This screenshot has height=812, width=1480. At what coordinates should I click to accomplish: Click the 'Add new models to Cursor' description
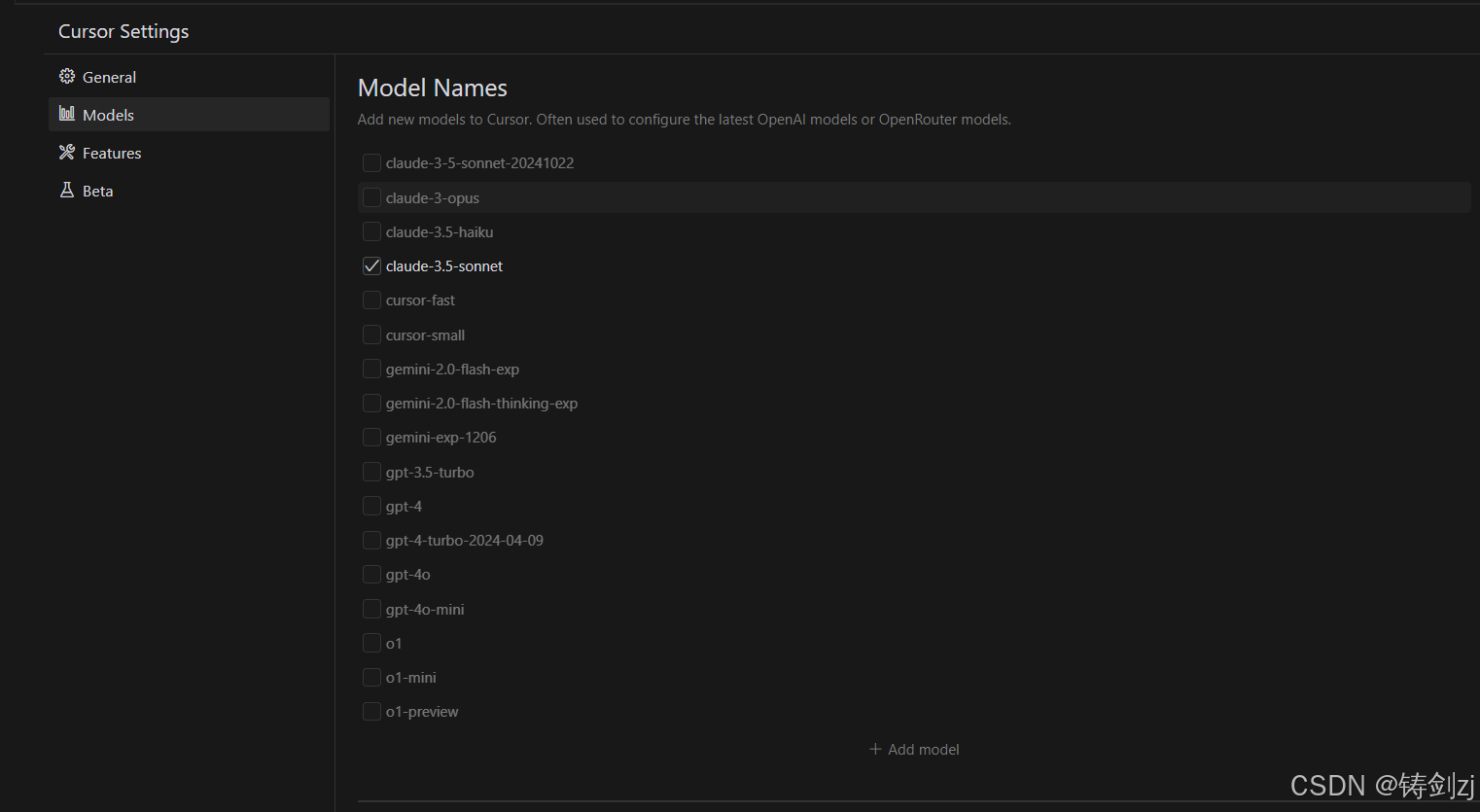click(x=685, y=120)
